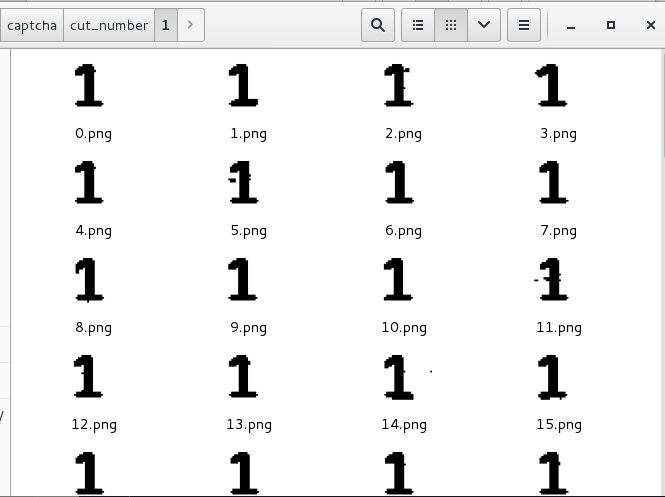Click the 7.png file name

tap(559, 231)
